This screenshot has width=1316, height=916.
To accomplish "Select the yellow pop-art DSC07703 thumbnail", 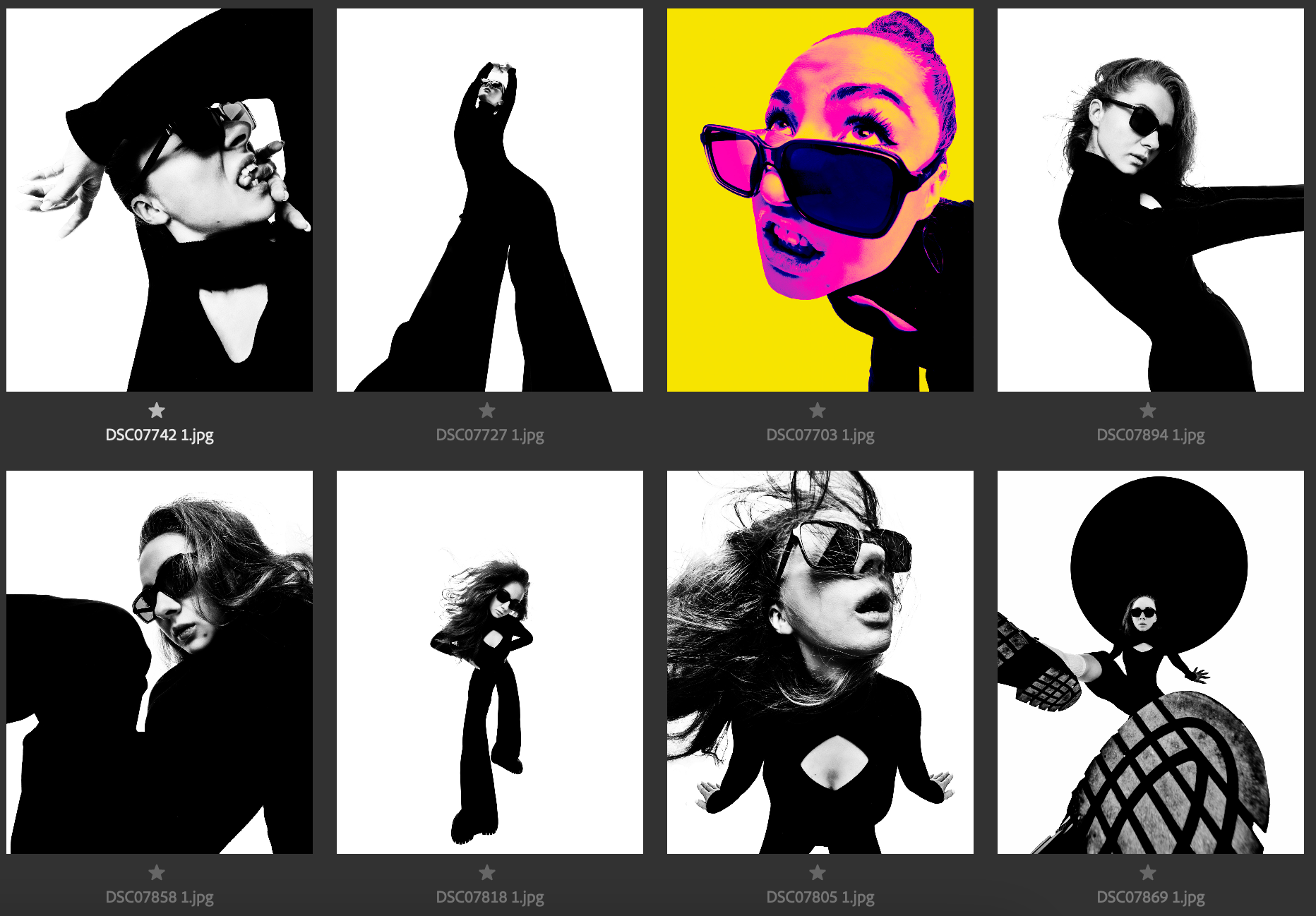I will tap(820, 200).
